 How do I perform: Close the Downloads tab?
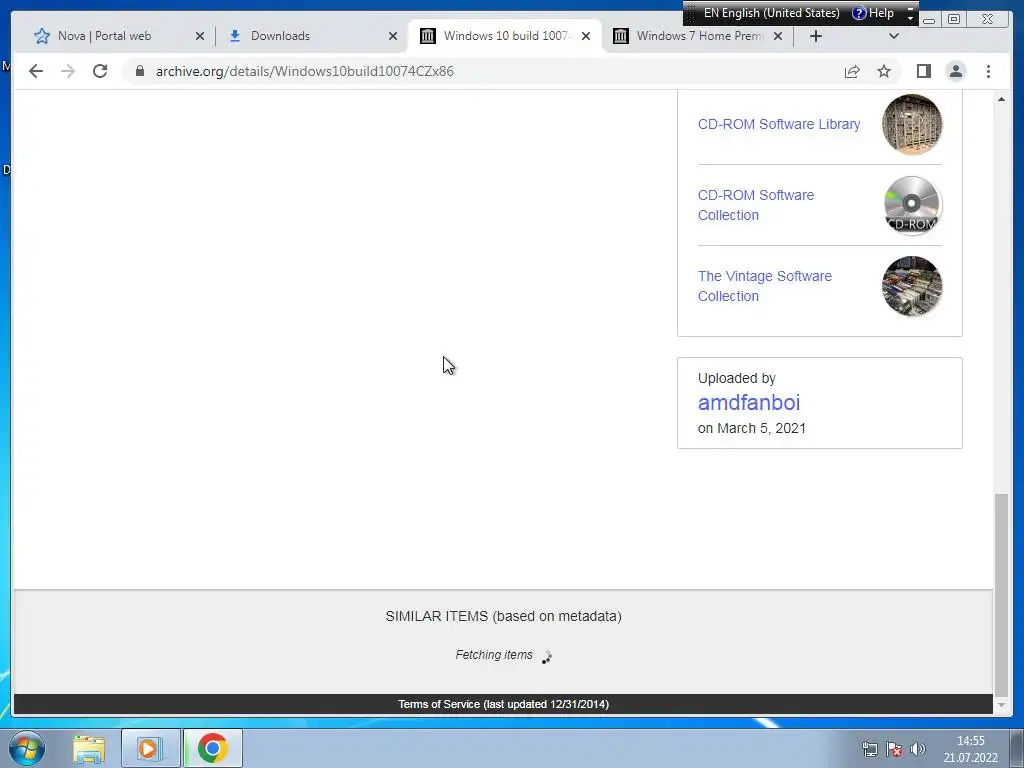[x=392, y=37]
